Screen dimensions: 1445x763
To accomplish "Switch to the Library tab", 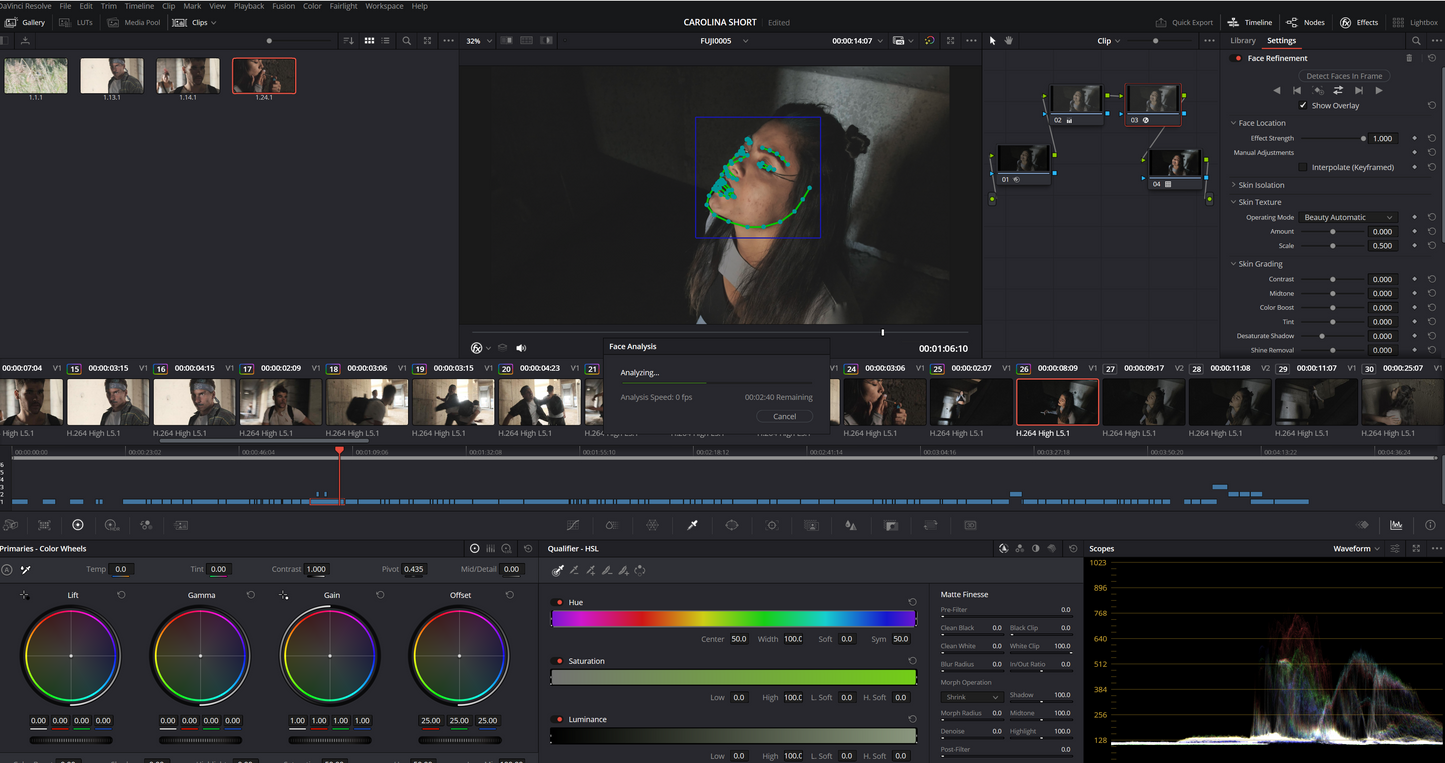I will point(1243,41).
